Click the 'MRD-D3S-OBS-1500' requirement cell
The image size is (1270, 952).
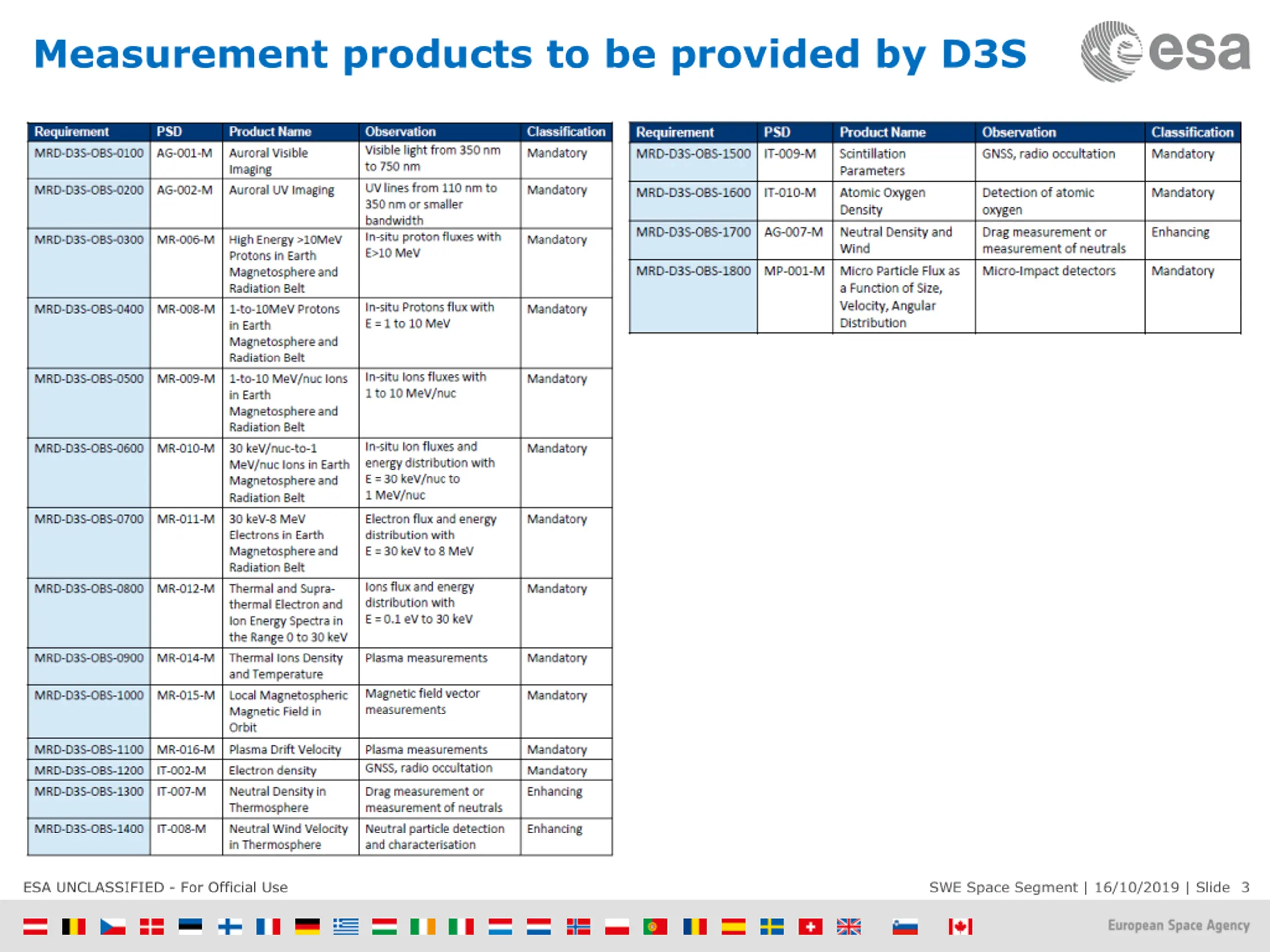click(x=693, y=162)
